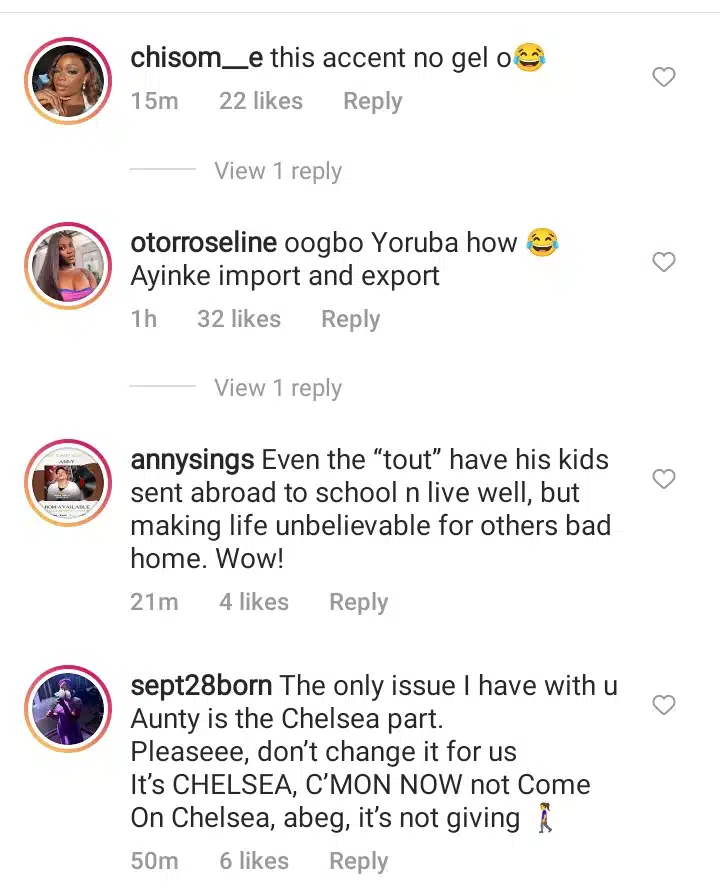Reply to otorroseline's comment

tap(350, 319)
